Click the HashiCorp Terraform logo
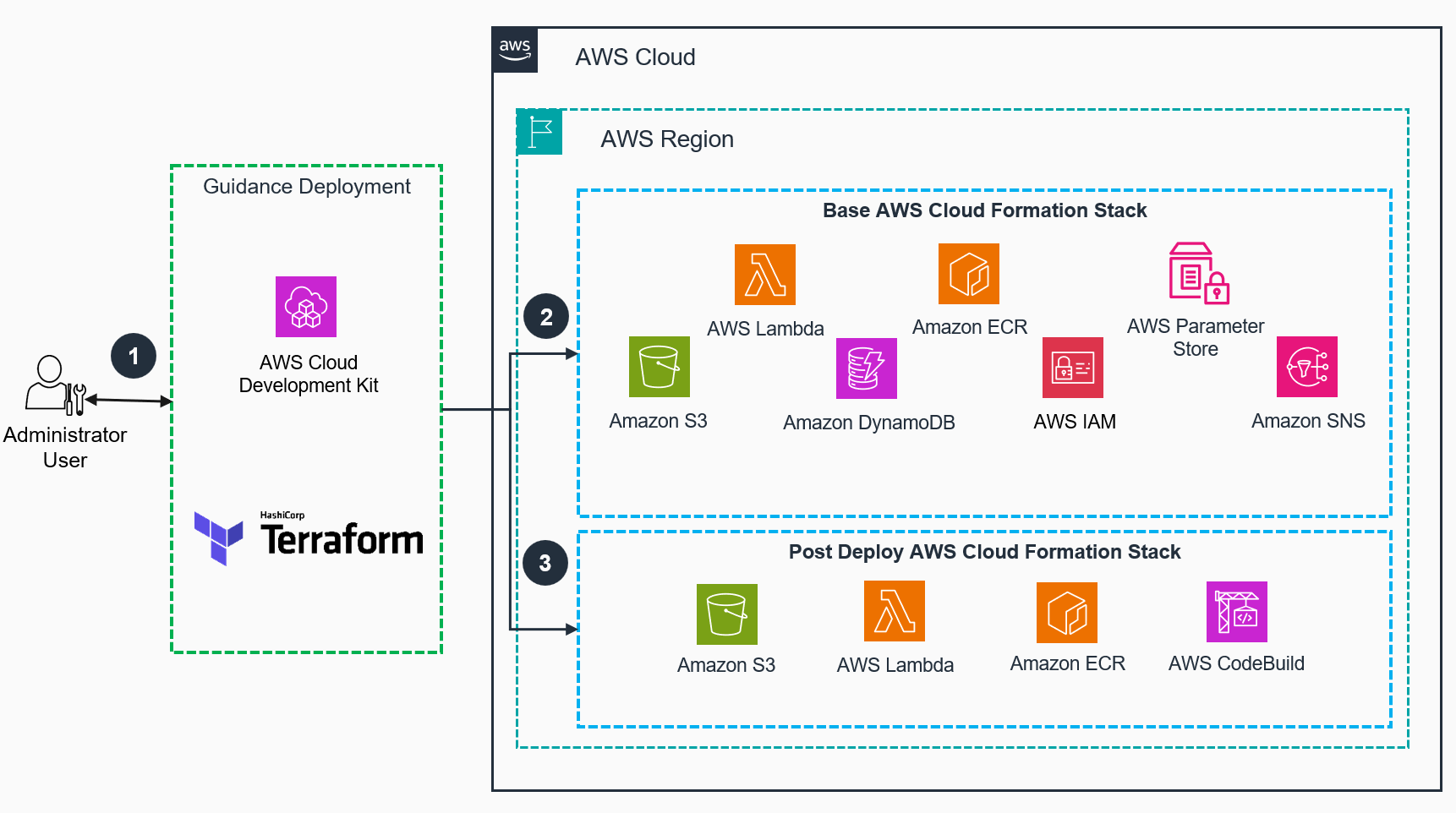This screenshot has height=813, width=1456. (309, 537)
